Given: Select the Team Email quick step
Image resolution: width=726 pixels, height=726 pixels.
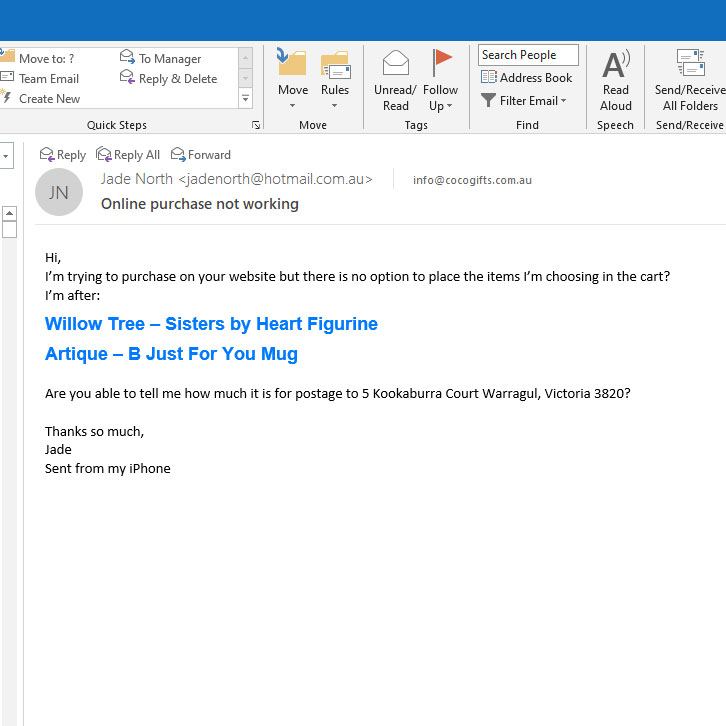Looking at the screenshot, I should 41,79.
